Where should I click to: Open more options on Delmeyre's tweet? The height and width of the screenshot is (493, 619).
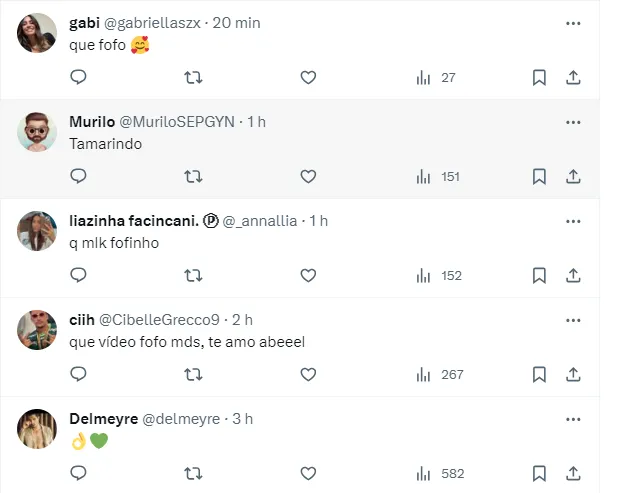pyautogui.click(x=573, y=418)
